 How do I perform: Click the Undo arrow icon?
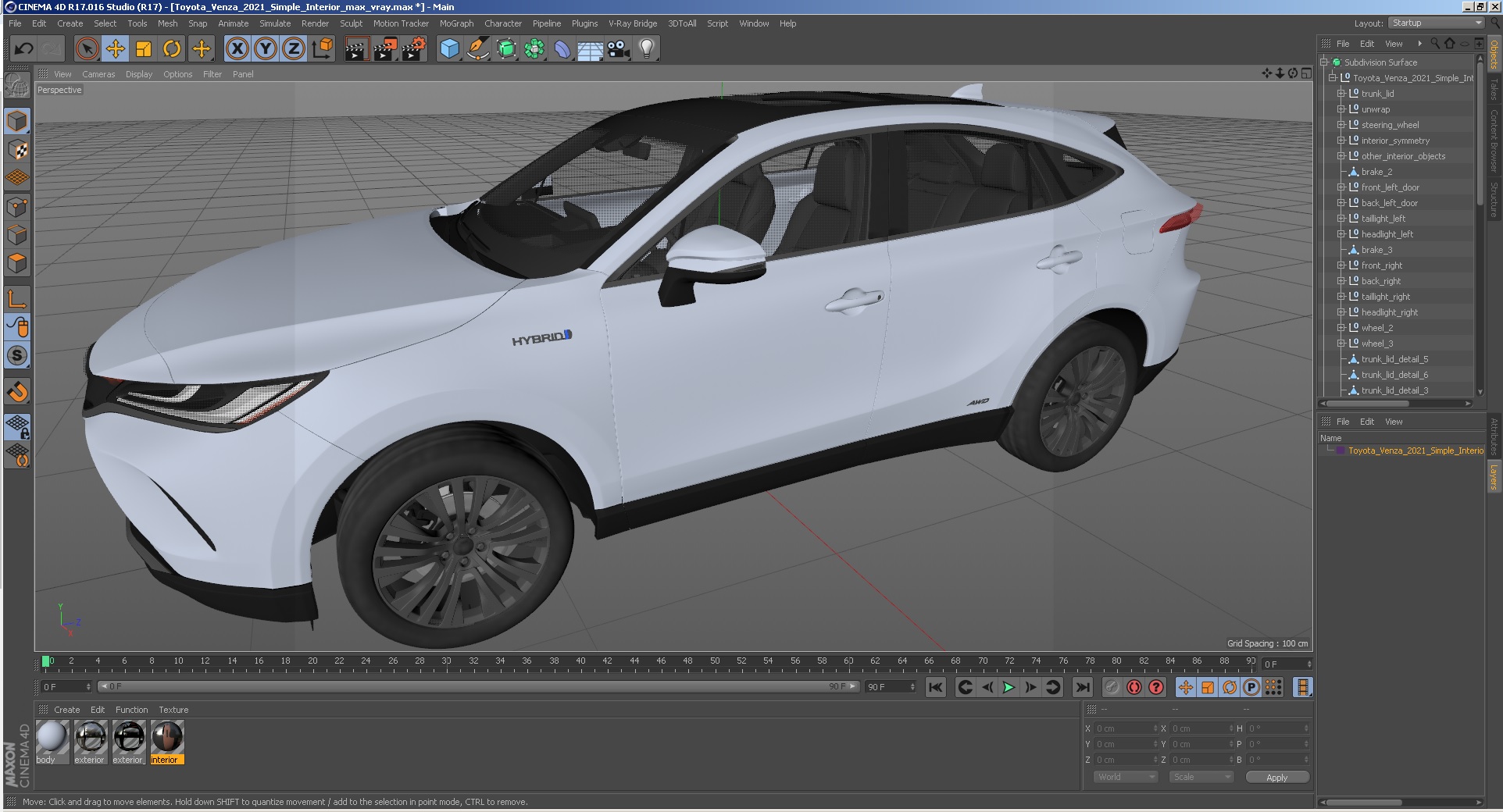click(23, 49)
